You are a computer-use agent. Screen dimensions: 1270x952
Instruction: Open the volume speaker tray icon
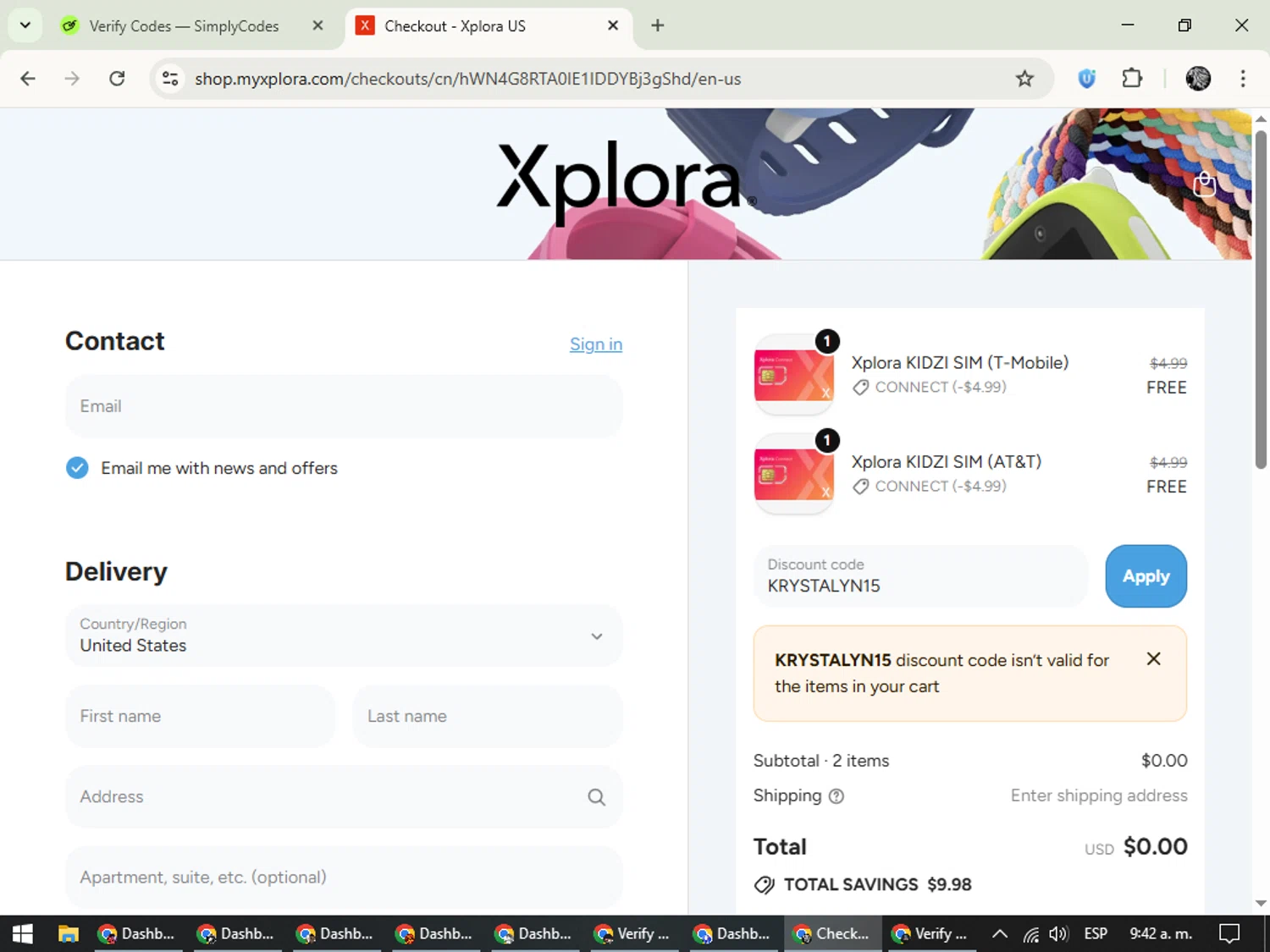(x=1058, y=934)
